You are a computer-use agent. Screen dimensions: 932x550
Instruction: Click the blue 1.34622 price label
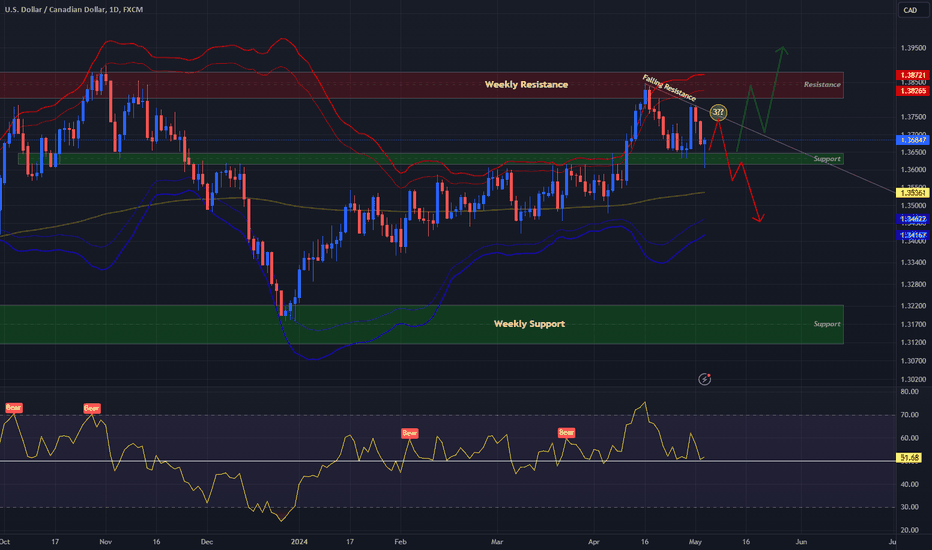click(912, 219)
